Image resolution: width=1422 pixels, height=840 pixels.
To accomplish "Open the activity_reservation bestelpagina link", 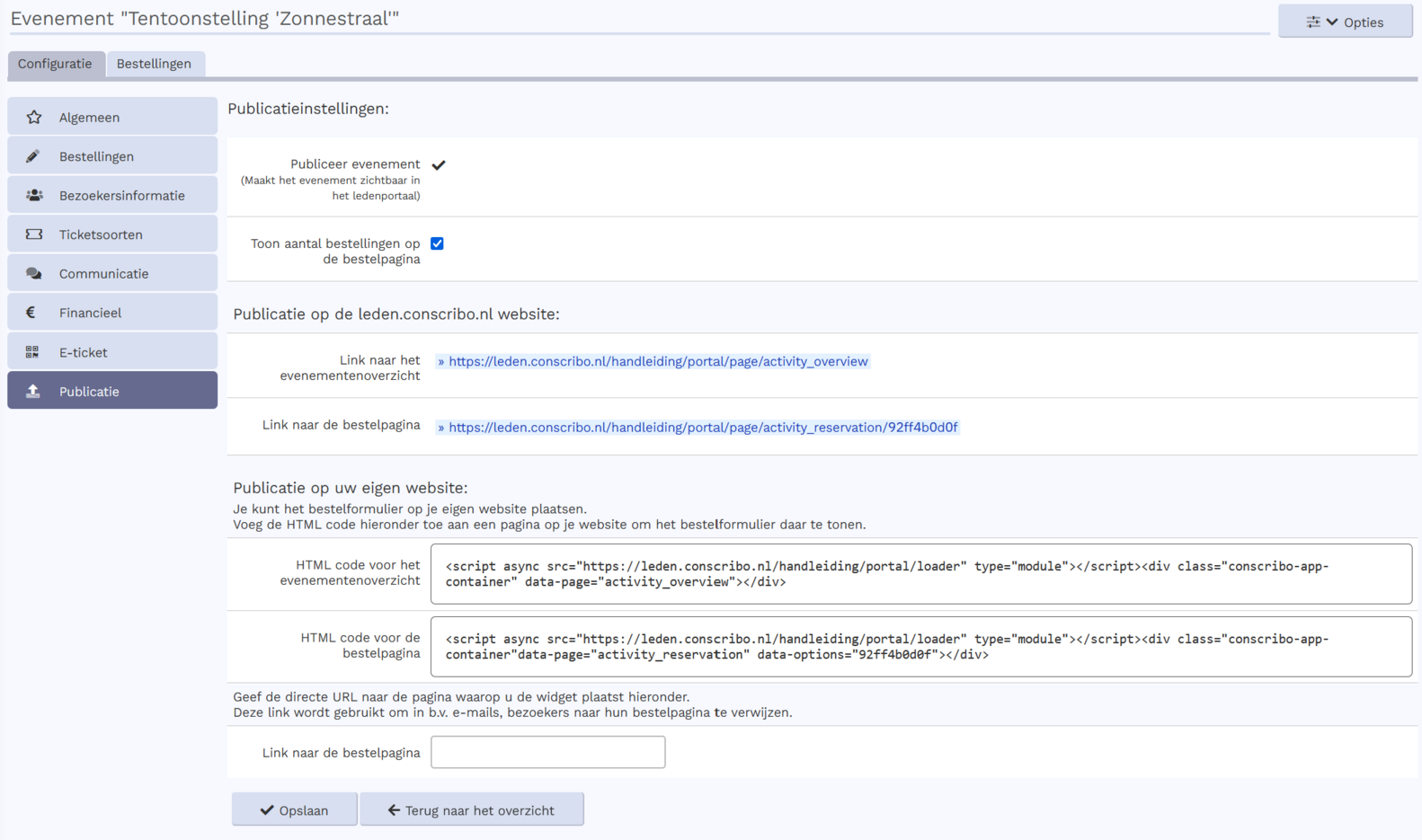I will 698,428.
